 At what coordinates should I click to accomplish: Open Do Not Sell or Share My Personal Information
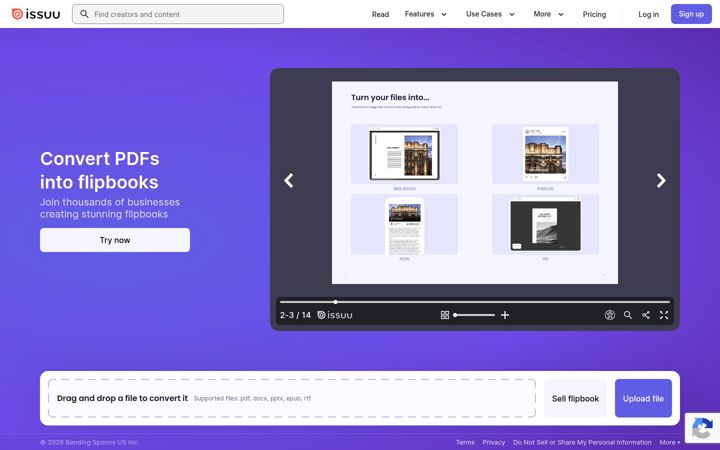pyautogui.click(x=582, y=442)
